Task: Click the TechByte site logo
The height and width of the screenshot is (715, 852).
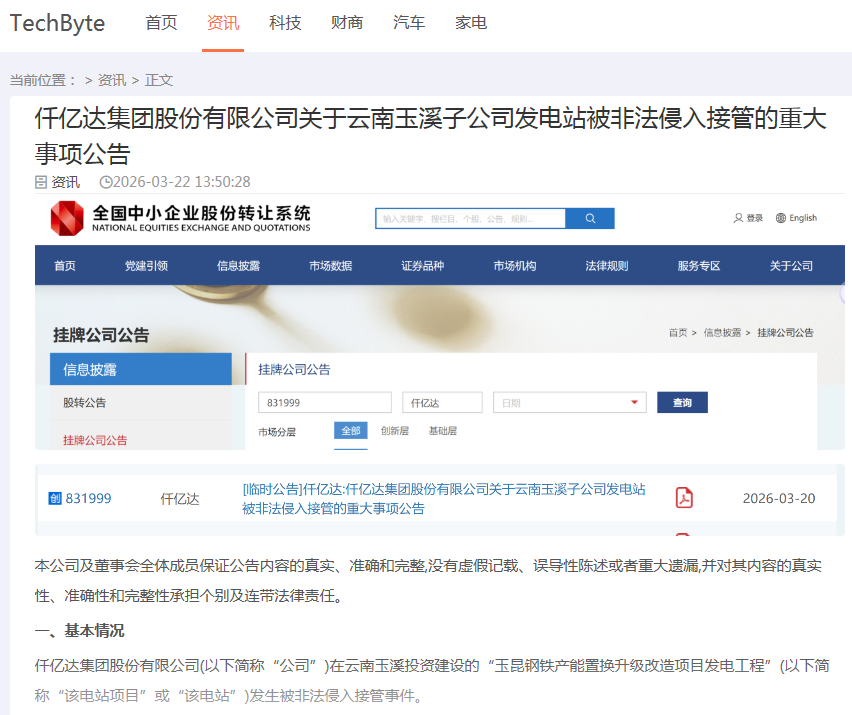Action: point(57,23)
